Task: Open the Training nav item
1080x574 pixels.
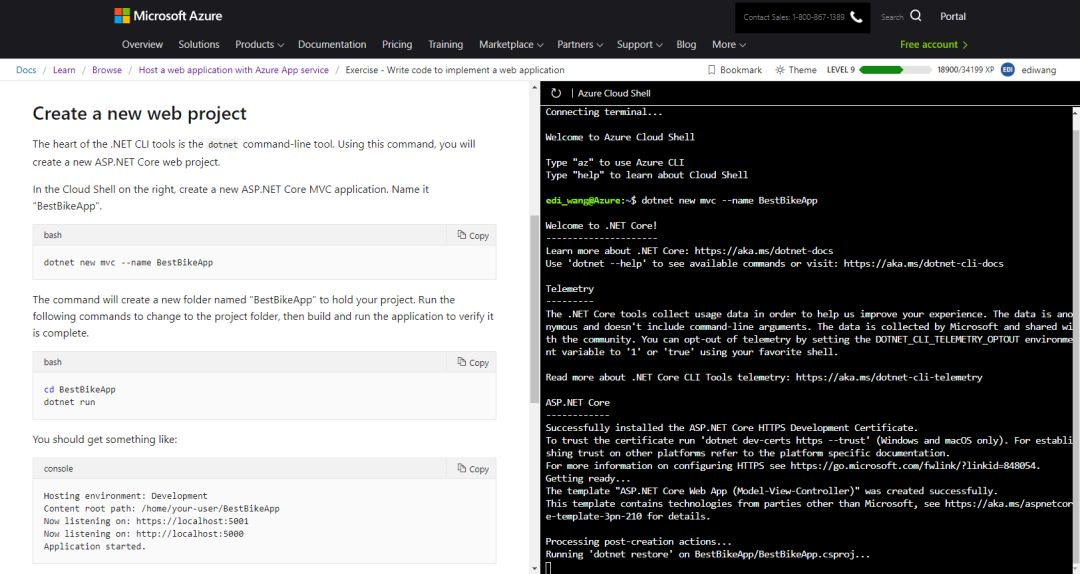Action: (446, 44)
